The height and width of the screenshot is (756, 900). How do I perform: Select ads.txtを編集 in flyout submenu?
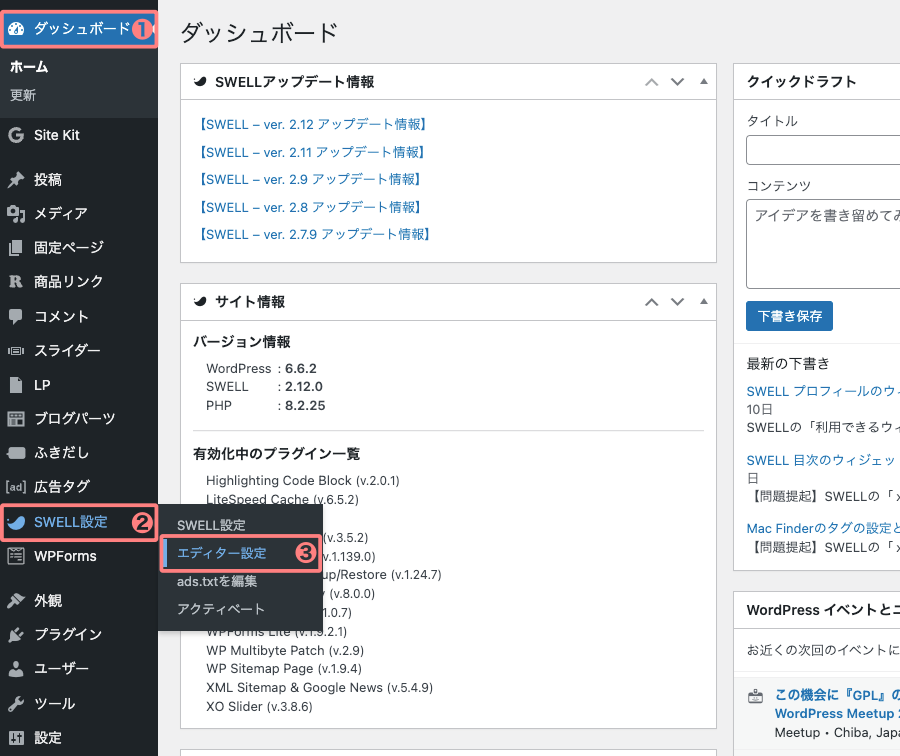tap(217, 581)
